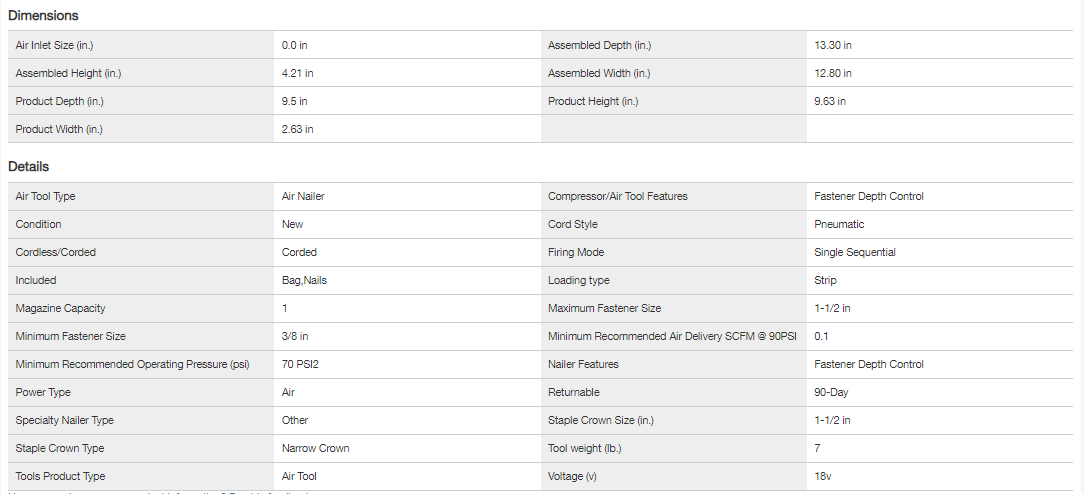Select the Air Nailer value

pos(303,196)
